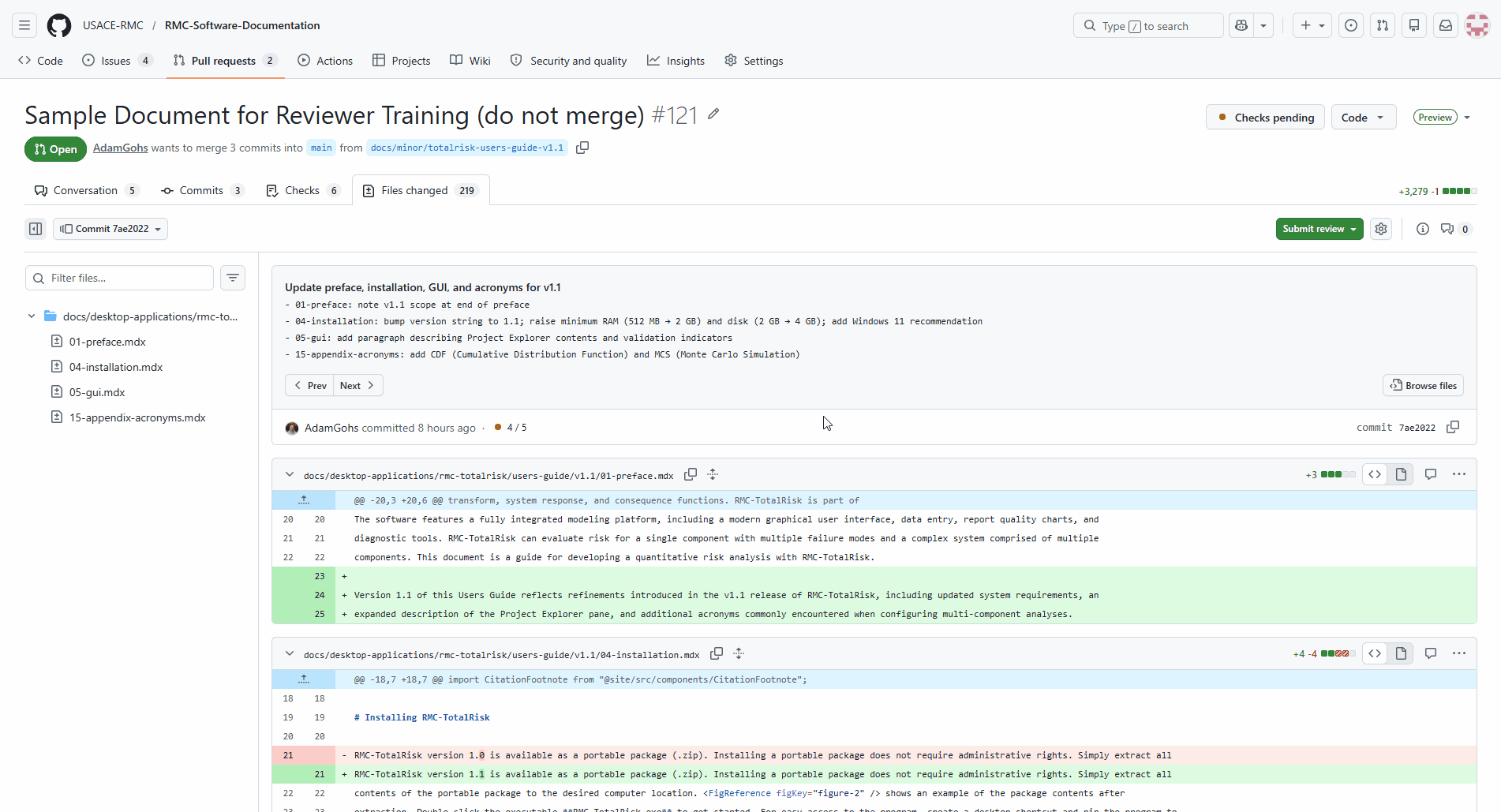
Task: Click Checks pending button
Action: (1265, 118)
